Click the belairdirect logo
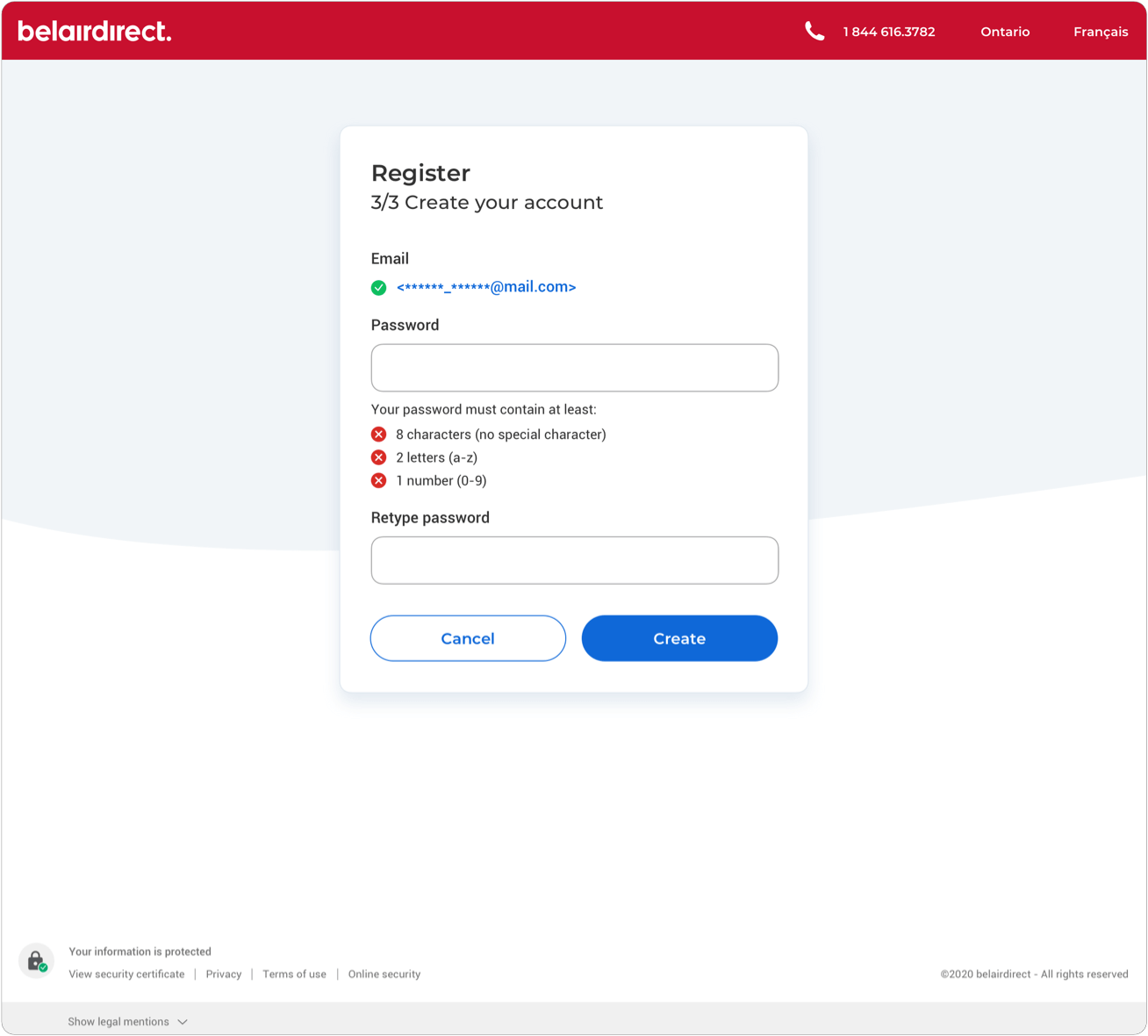The width and height of the screenshot is (1148, 1036). click(x=94, y=30)
